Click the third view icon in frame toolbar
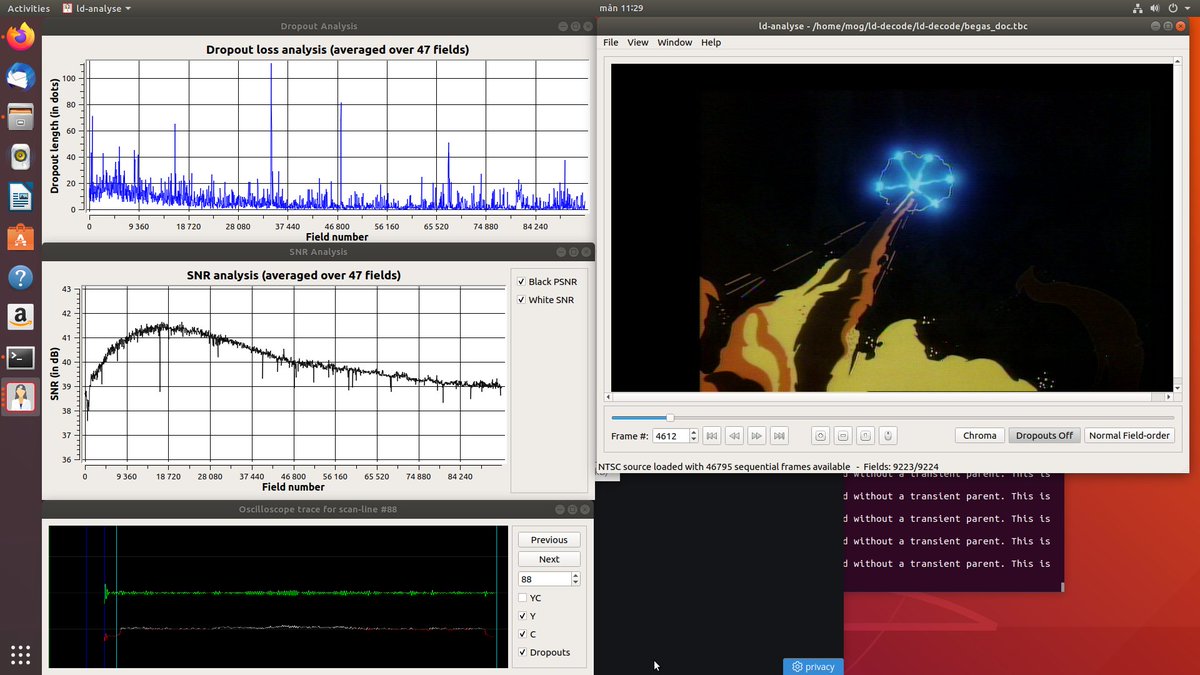 pos(866,435)
